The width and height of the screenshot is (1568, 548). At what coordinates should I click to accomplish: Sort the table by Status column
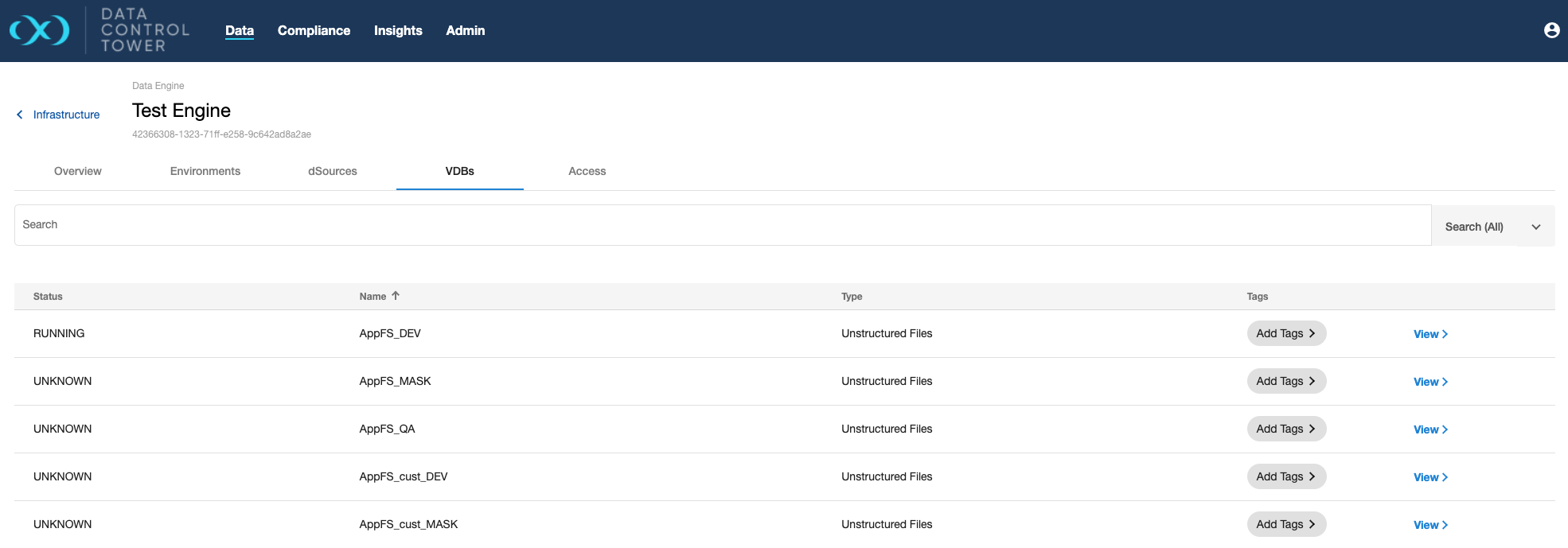[x=48, y=297]
